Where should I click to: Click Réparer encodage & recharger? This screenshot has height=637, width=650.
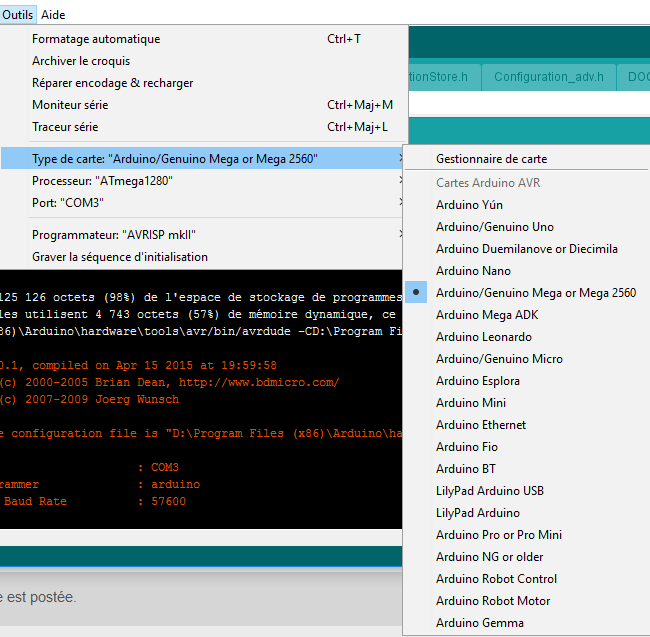point(202,83)
